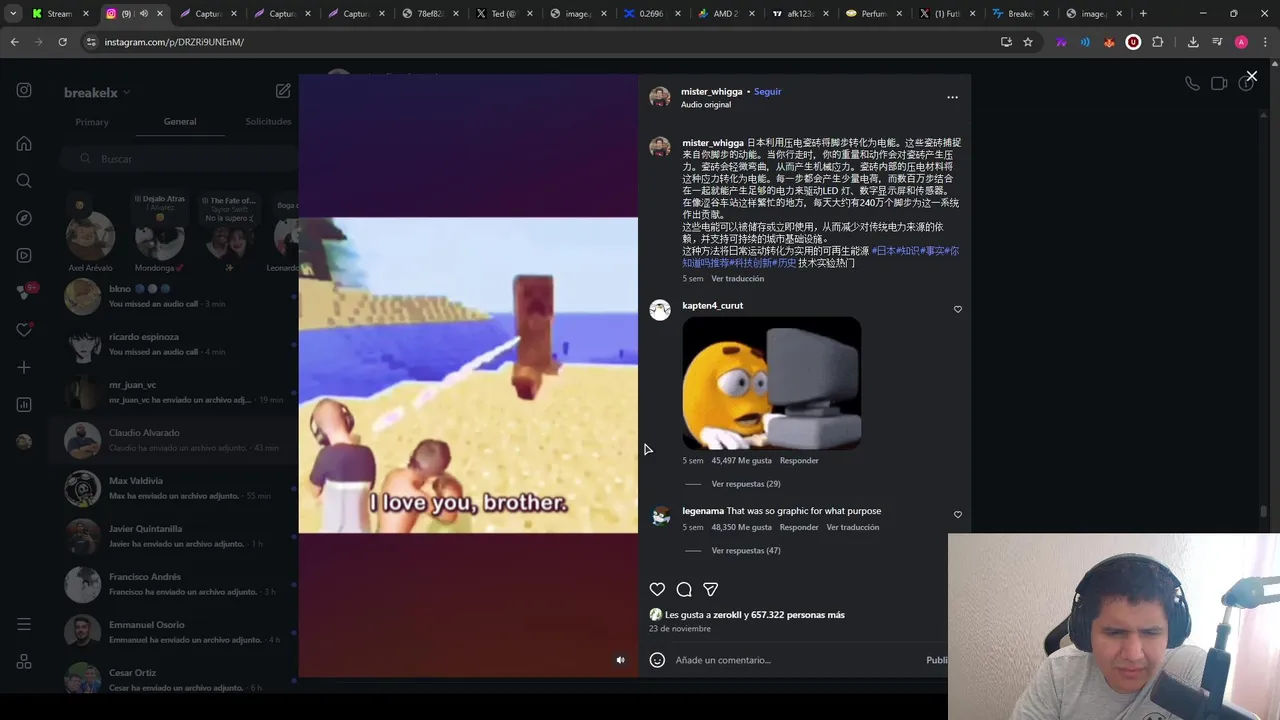Start an audio call with the phone icon
The height and width of the screenshot is (720, 1280).
1192,84
